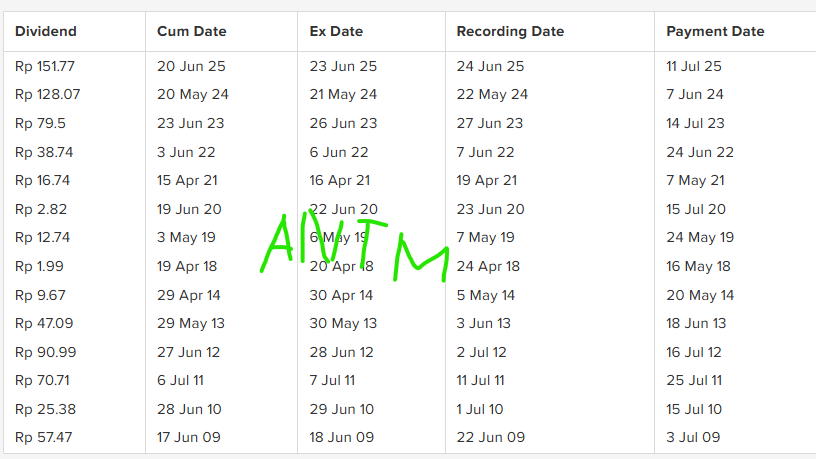This screenshot has height=459, width=816.
Task: Click recording date 19 Apr 21
Action: pyautogui.click(x=487, y=181)
